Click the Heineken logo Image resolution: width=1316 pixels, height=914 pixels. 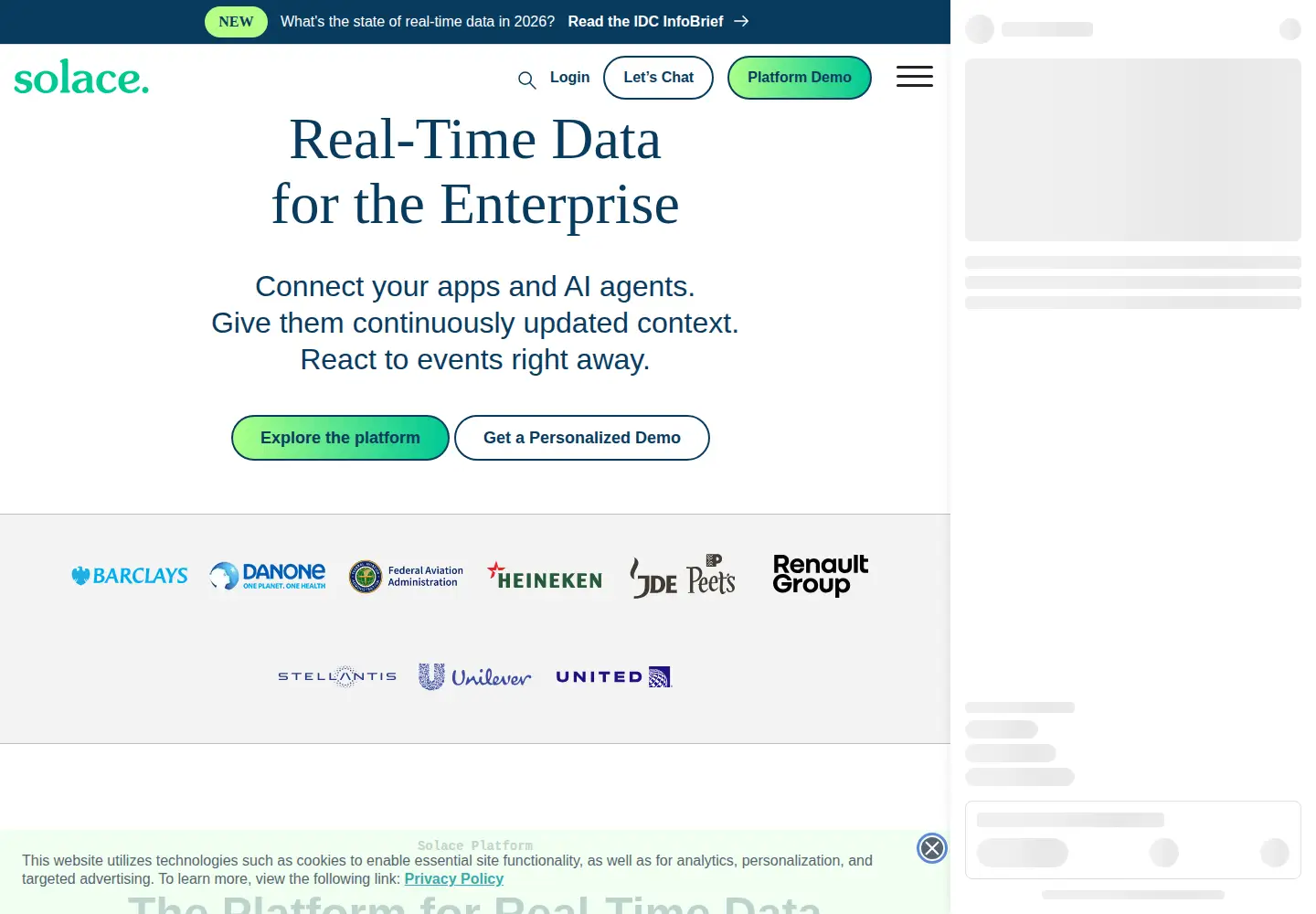(x=545, y=576)
